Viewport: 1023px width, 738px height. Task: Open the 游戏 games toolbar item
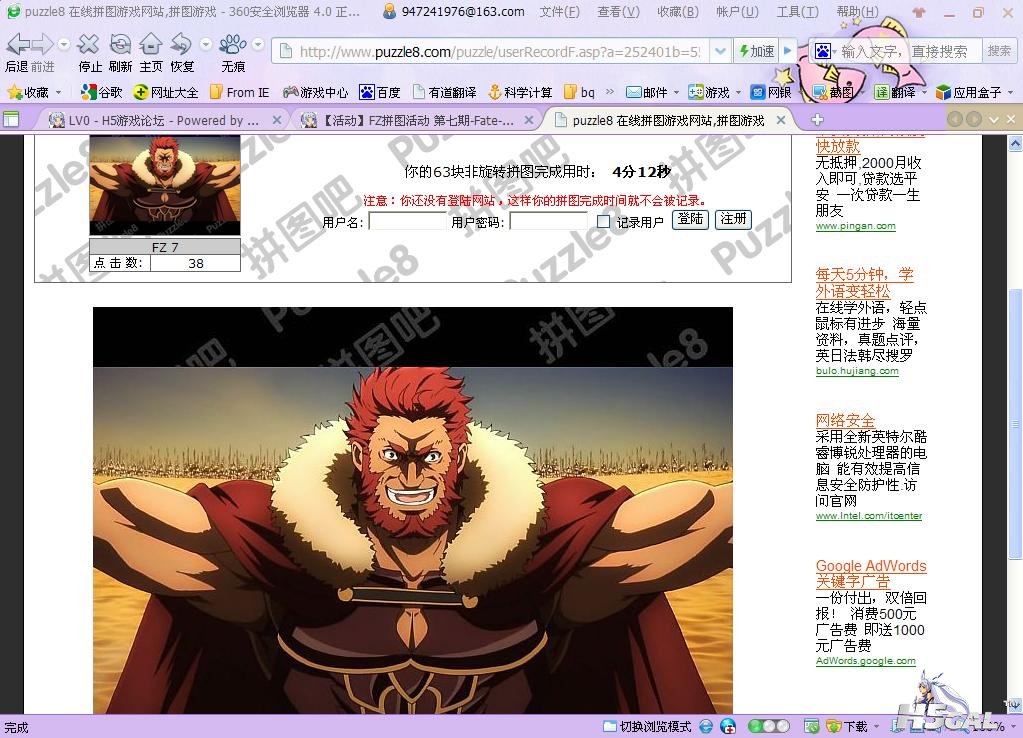[x=709, y=93]
